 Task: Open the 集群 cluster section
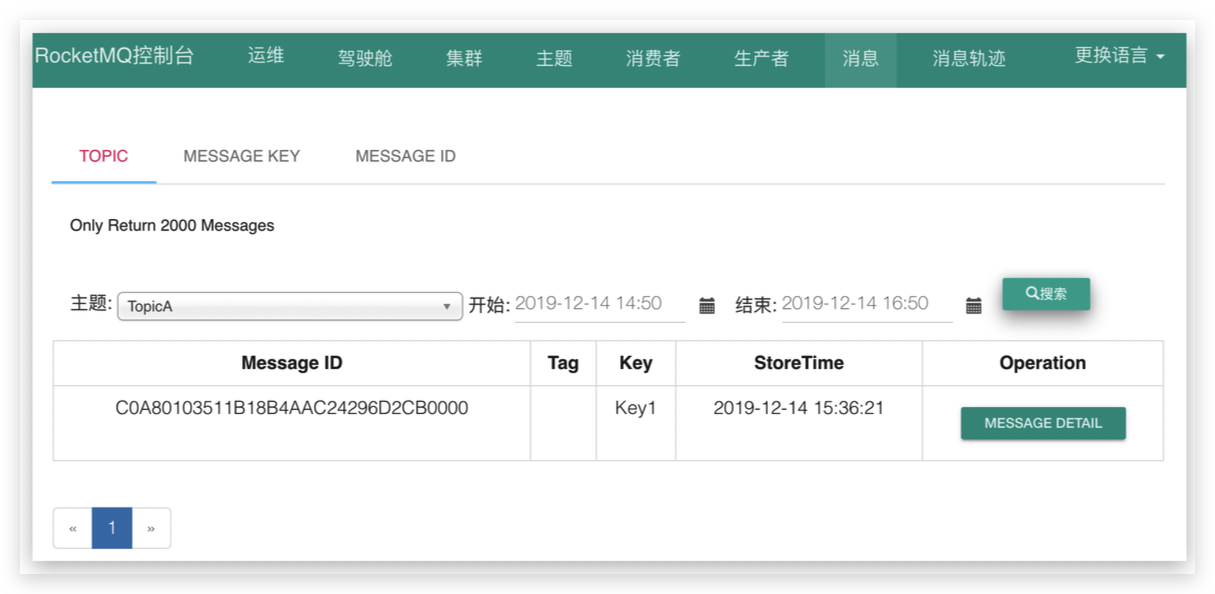[463, 58]
